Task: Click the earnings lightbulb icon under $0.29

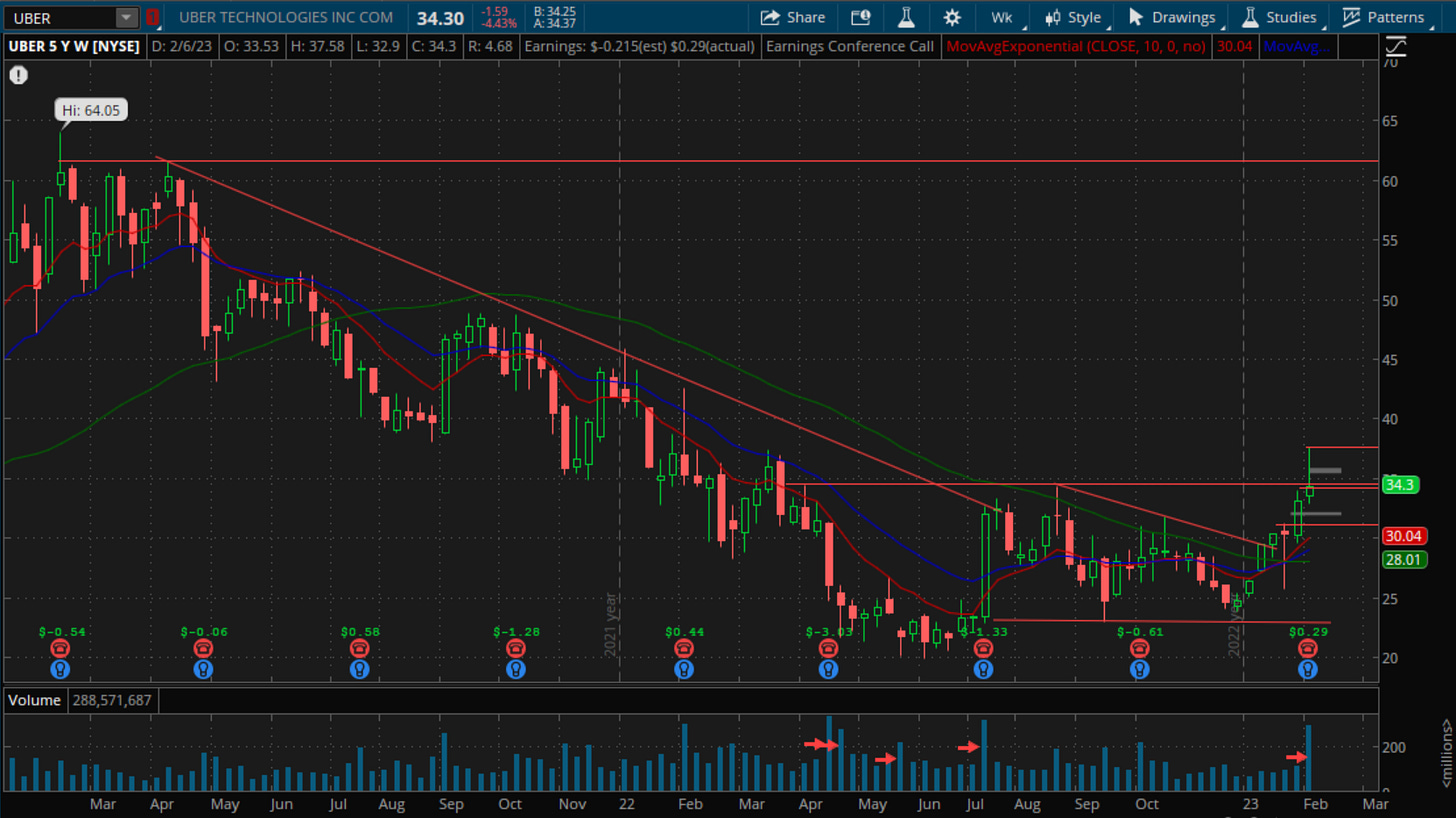Action: (1308, 669)
